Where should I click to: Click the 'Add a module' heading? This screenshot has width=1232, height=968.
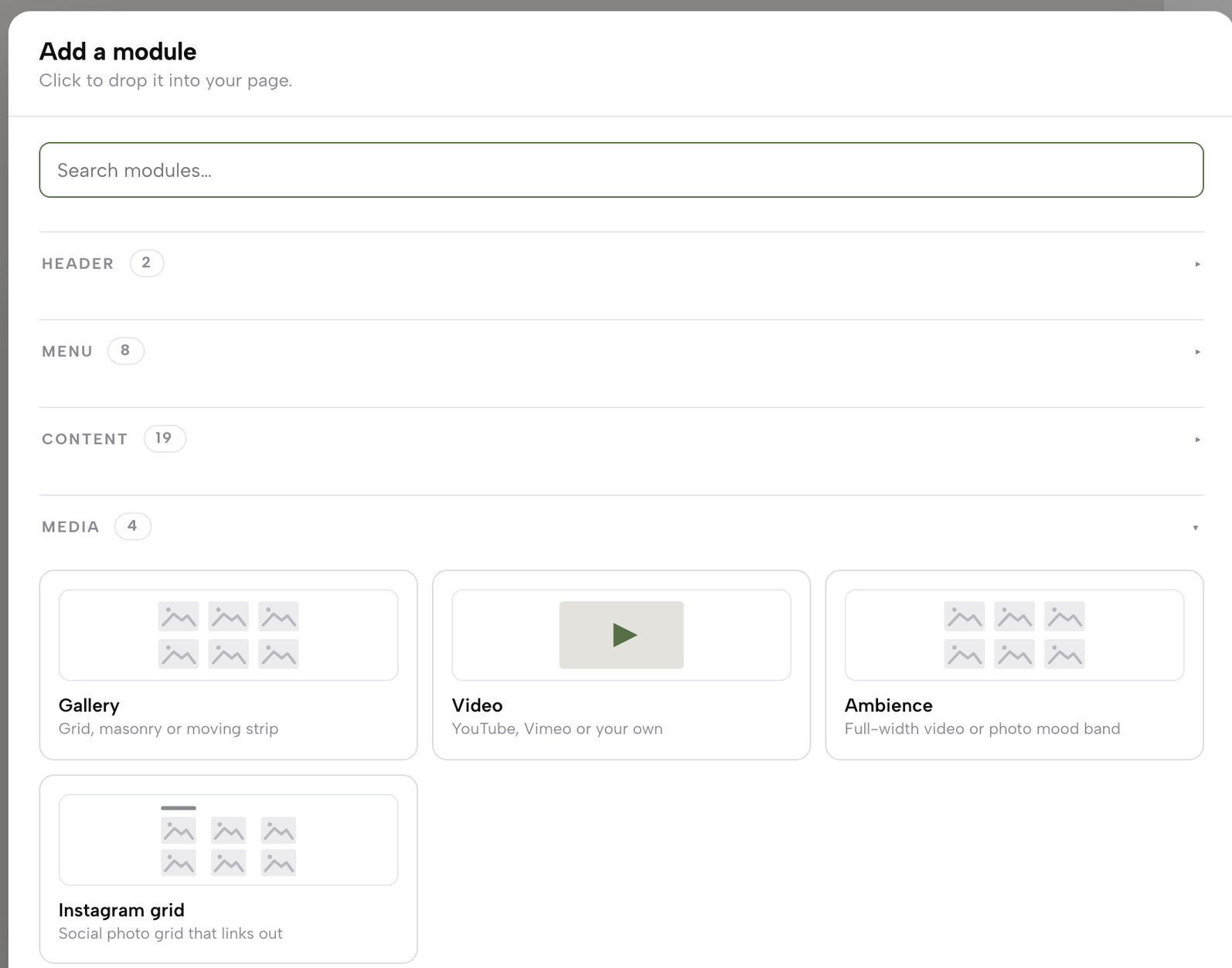click(118, 52)
